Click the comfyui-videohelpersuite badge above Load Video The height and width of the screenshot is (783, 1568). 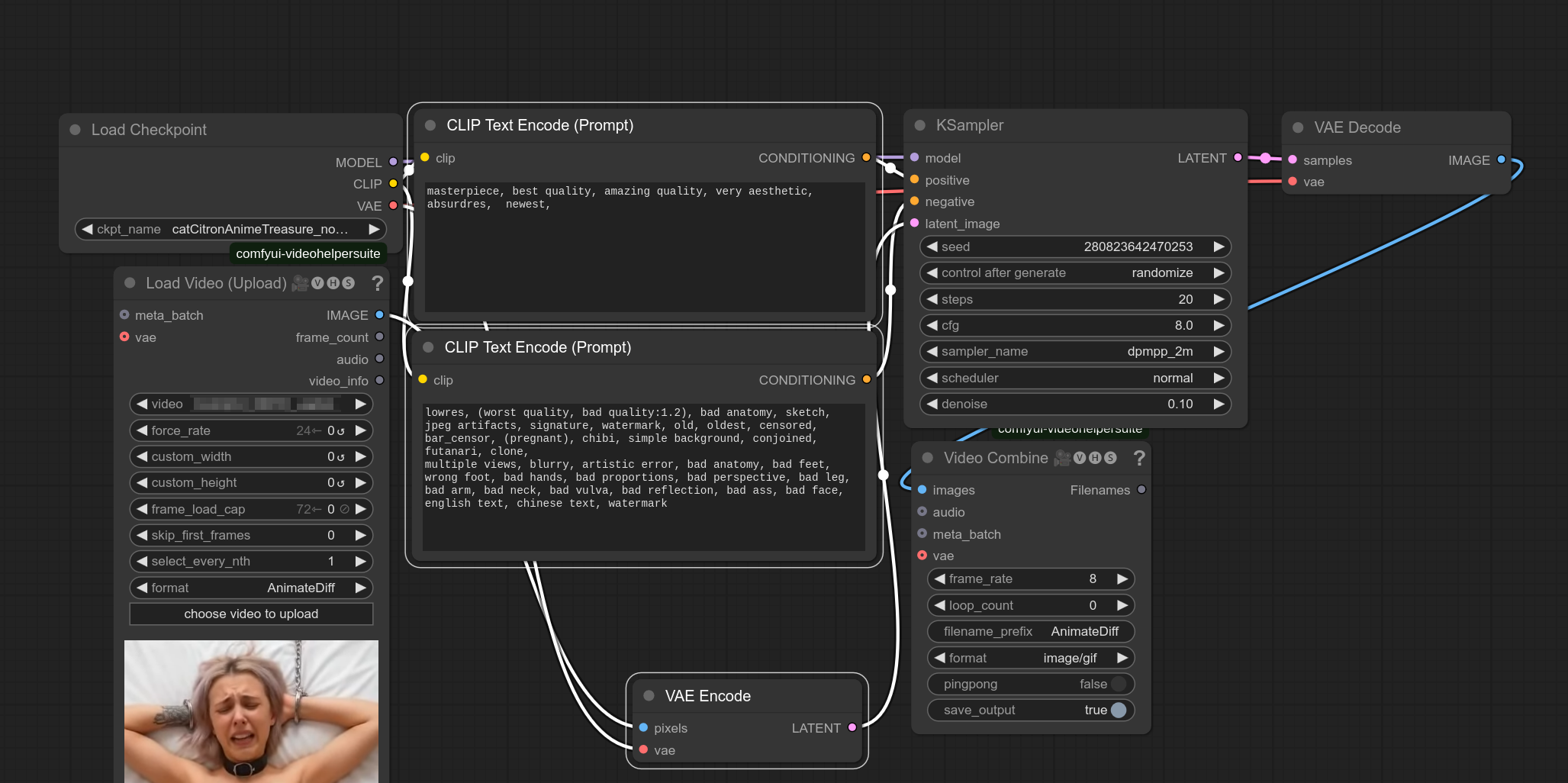[307, 253]
